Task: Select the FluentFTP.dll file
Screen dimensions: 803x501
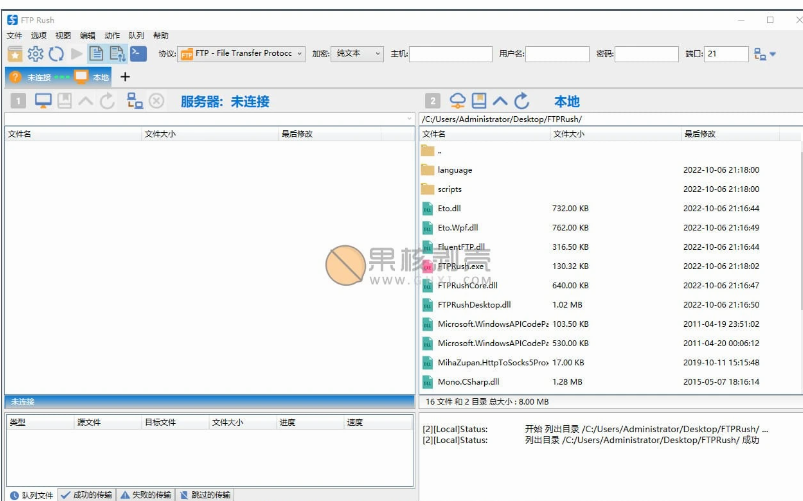Action: 609,247
